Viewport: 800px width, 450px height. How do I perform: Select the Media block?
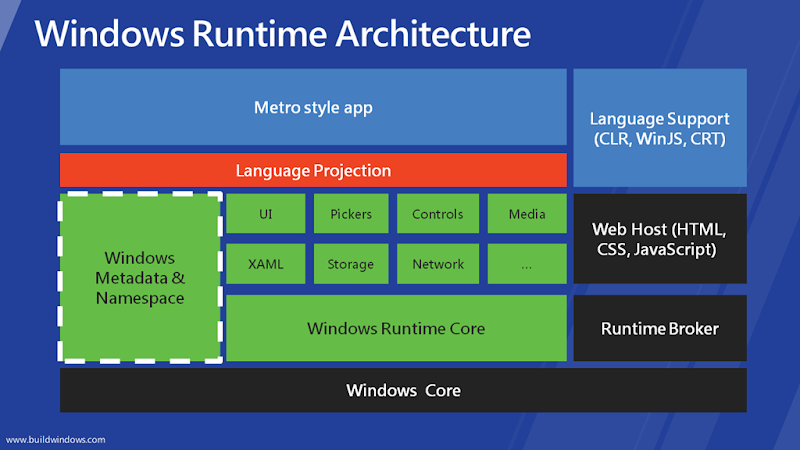[x=527, y=214]
